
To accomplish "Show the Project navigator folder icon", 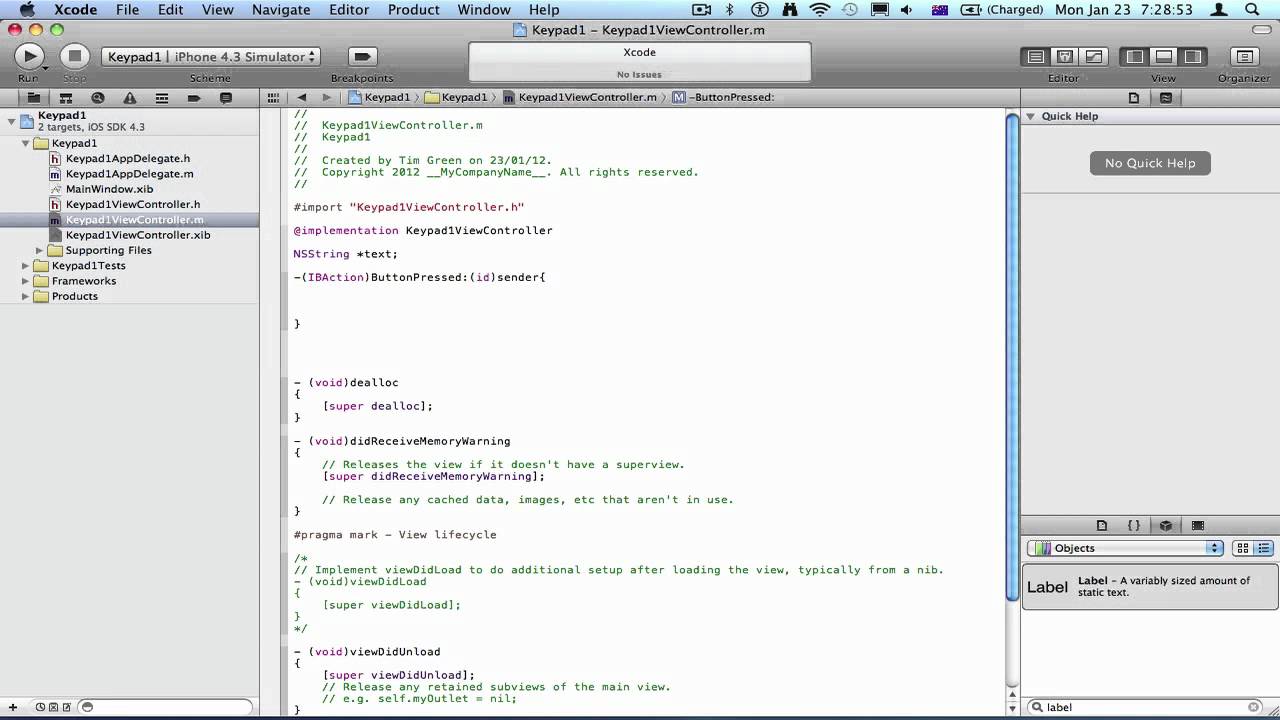I will point(33,98).
